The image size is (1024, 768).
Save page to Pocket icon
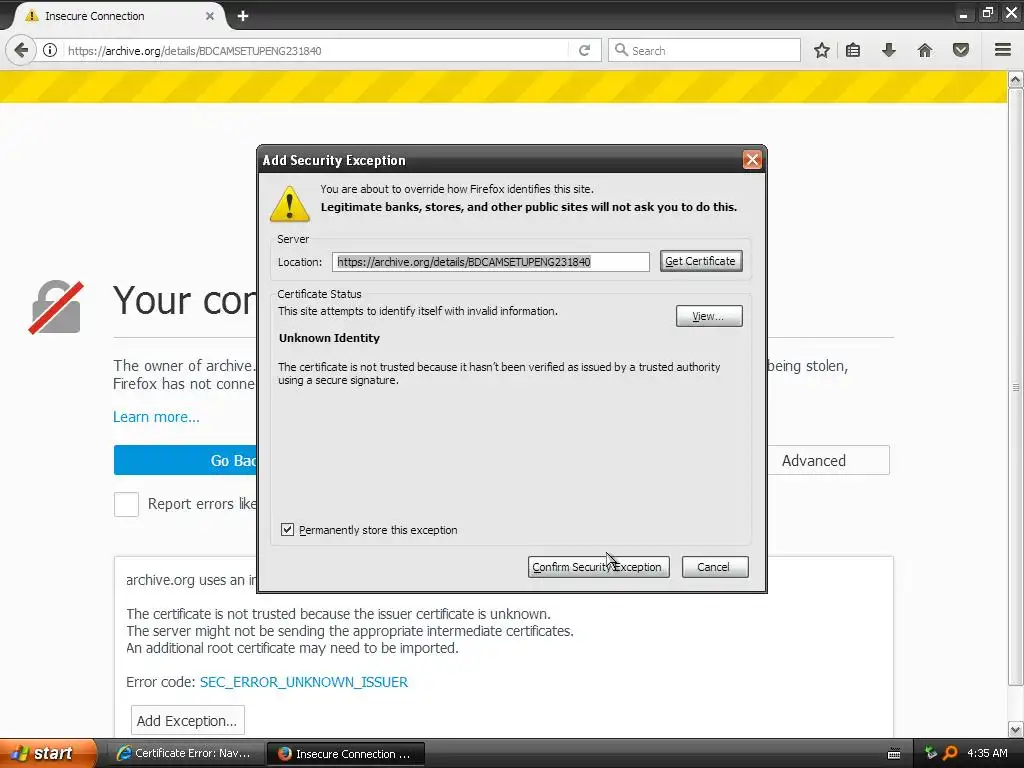point(961,50)
